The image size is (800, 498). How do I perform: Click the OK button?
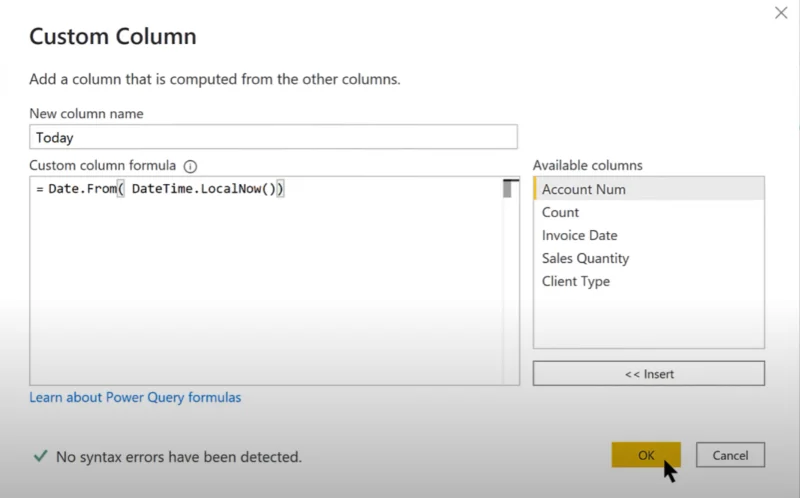646,455
